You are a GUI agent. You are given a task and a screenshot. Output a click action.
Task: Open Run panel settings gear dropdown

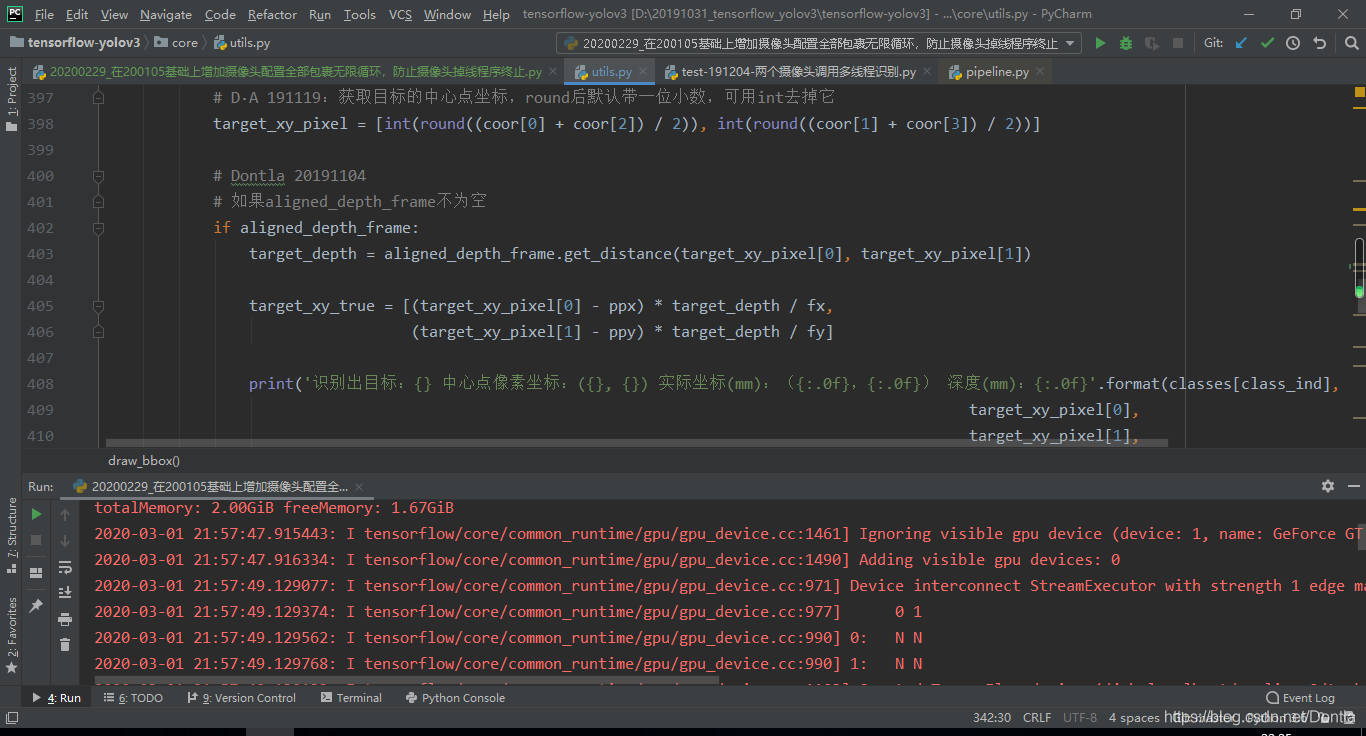1327,486
